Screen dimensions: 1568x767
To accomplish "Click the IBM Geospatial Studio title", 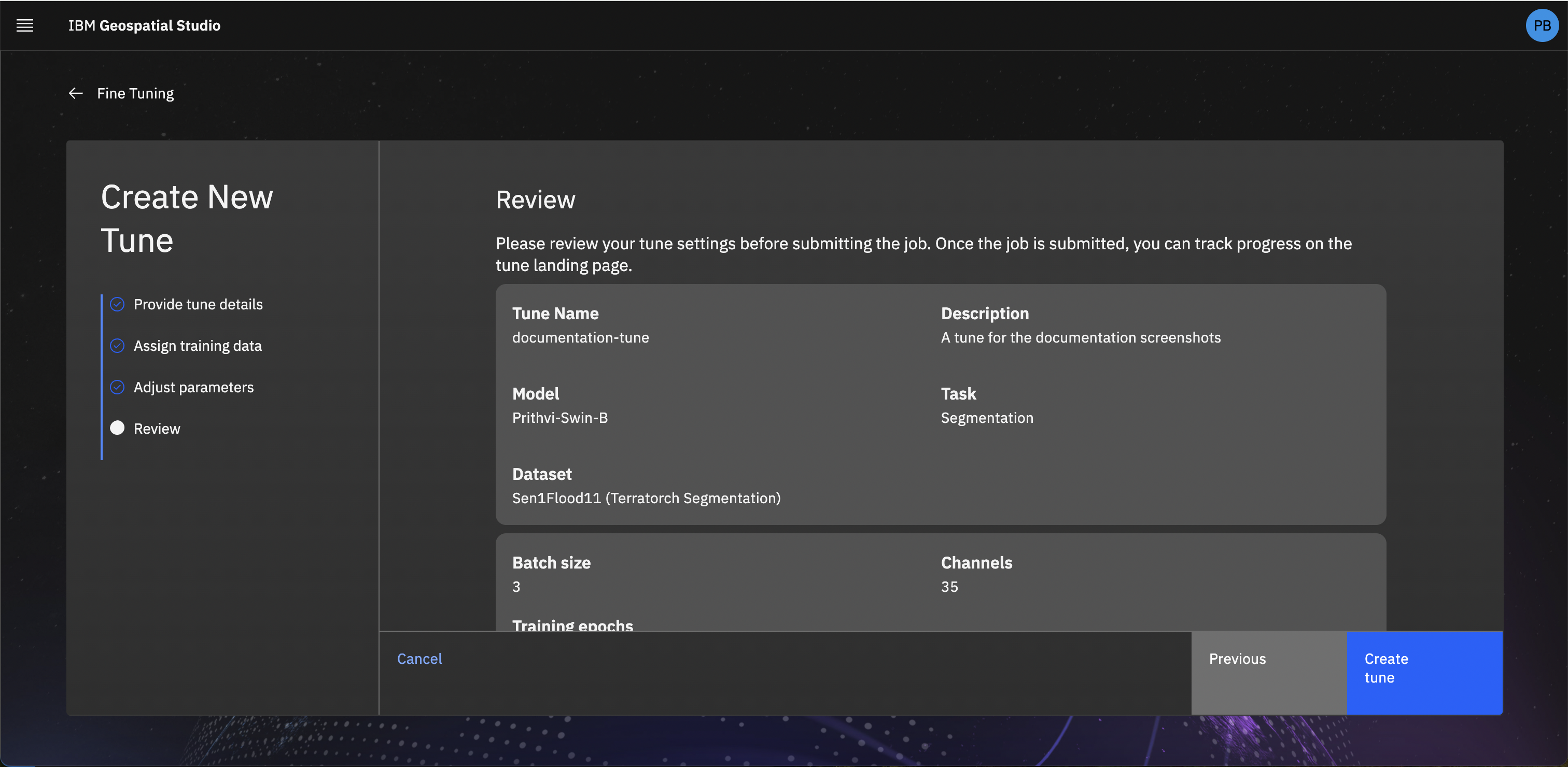I will [144, 25].
